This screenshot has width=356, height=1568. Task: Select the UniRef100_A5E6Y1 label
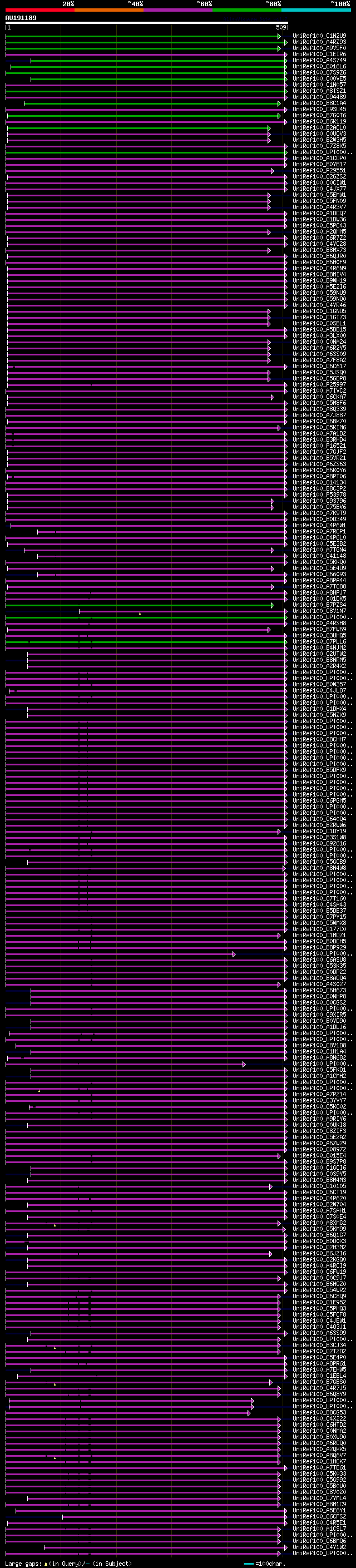click(319, 1510)
